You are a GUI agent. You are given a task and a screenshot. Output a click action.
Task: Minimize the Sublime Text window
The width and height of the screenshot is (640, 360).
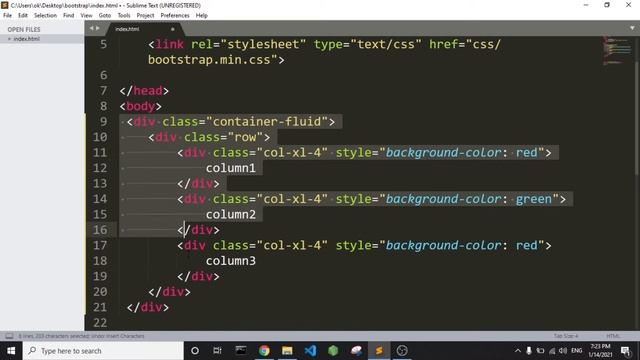click(x=586, y=5)
